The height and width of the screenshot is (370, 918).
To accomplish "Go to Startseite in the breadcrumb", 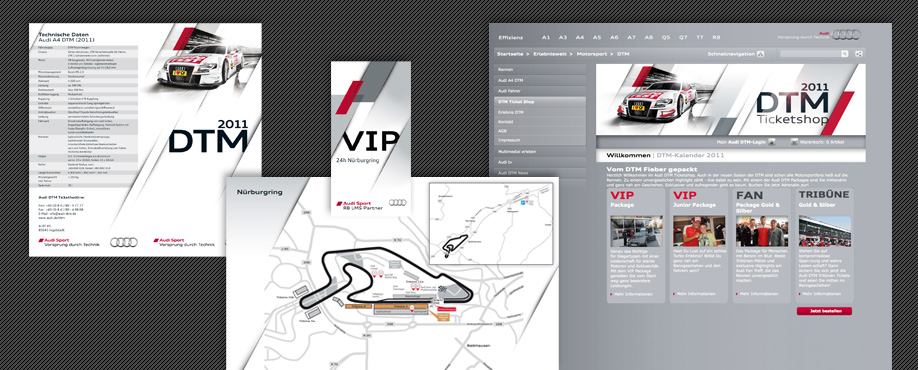I will [510, 54].
